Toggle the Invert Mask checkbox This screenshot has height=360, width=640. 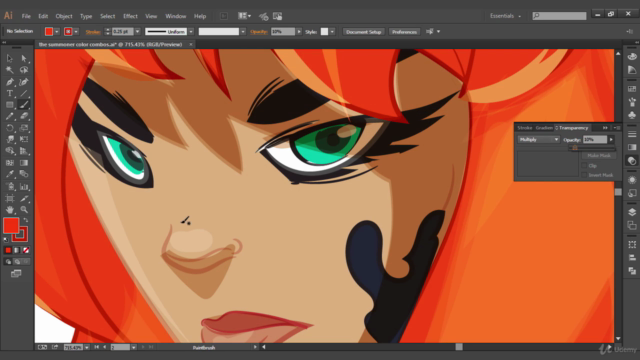[x=584, y=175]
